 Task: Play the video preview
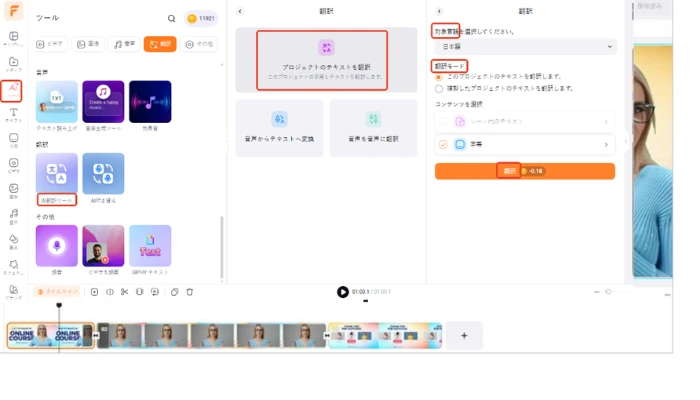pyautogui.click(x=343, y=292)
